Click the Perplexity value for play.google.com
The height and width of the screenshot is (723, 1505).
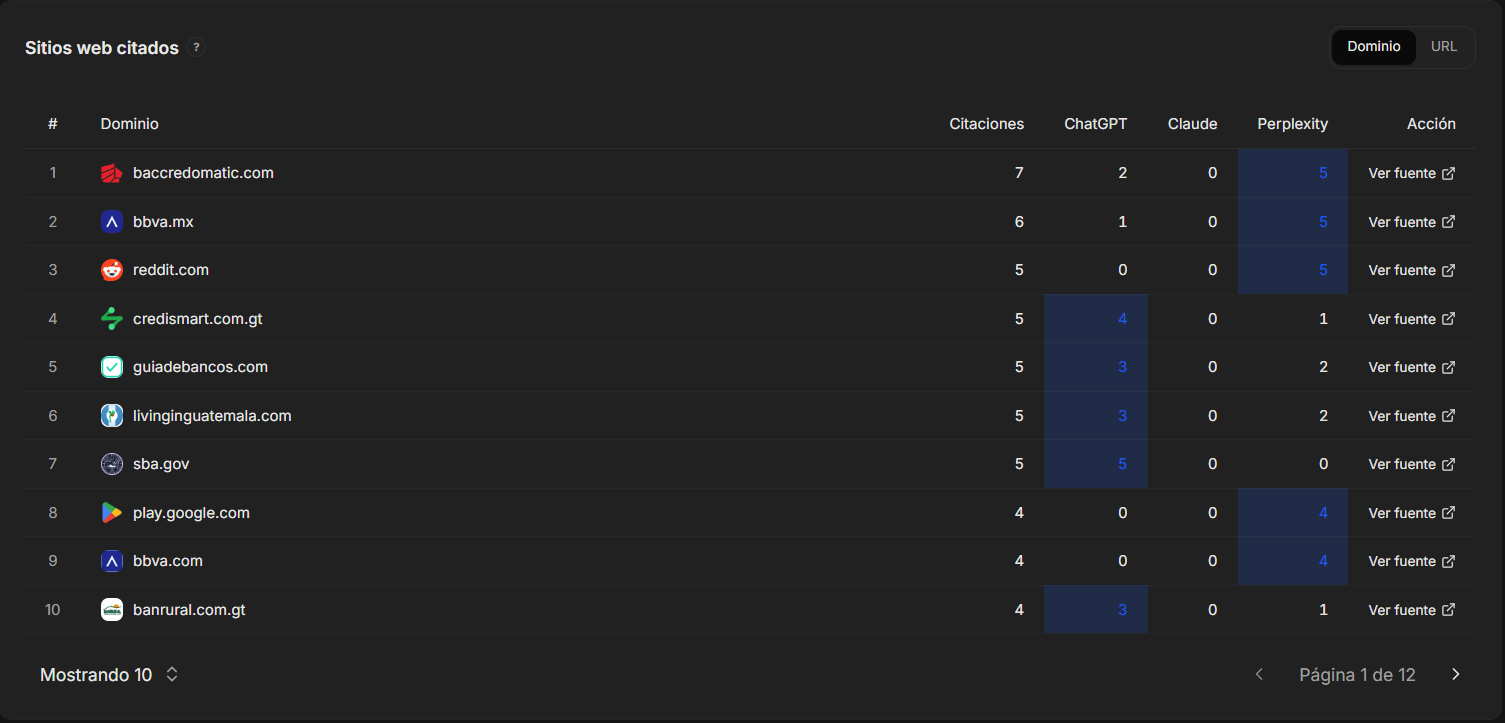1323,513
